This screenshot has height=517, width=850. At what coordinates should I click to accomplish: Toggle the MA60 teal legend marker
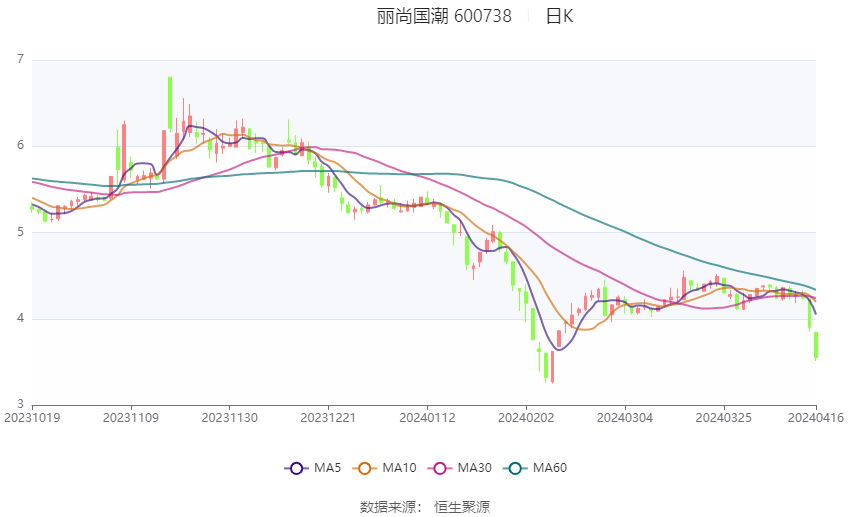pos(514,467)
